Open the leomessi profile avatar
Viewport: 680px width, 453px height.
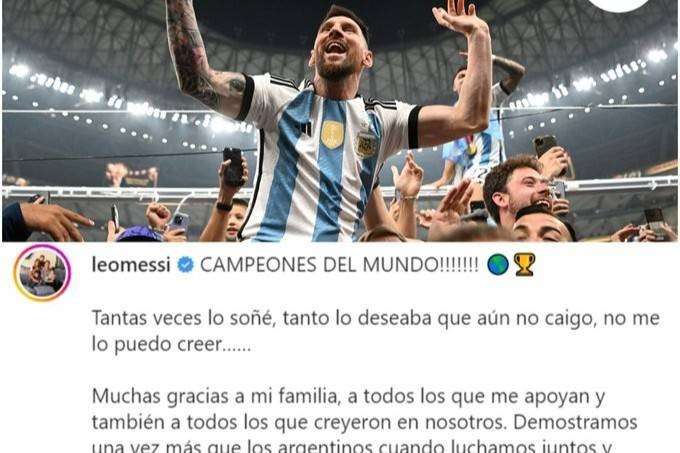[x=42, y=273]
